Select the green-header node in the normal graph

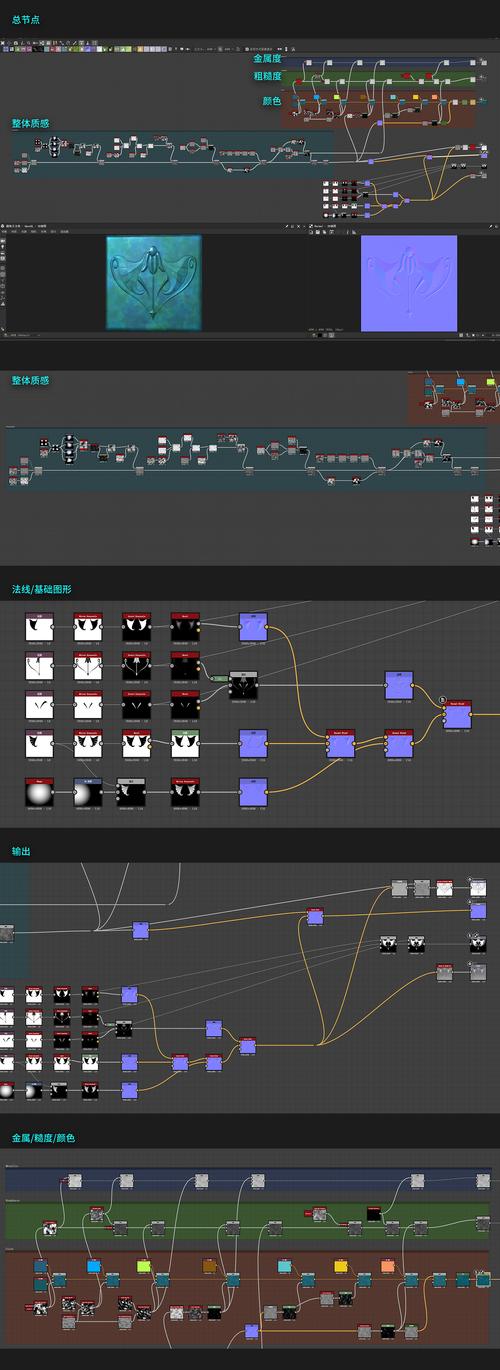(186, 743)
